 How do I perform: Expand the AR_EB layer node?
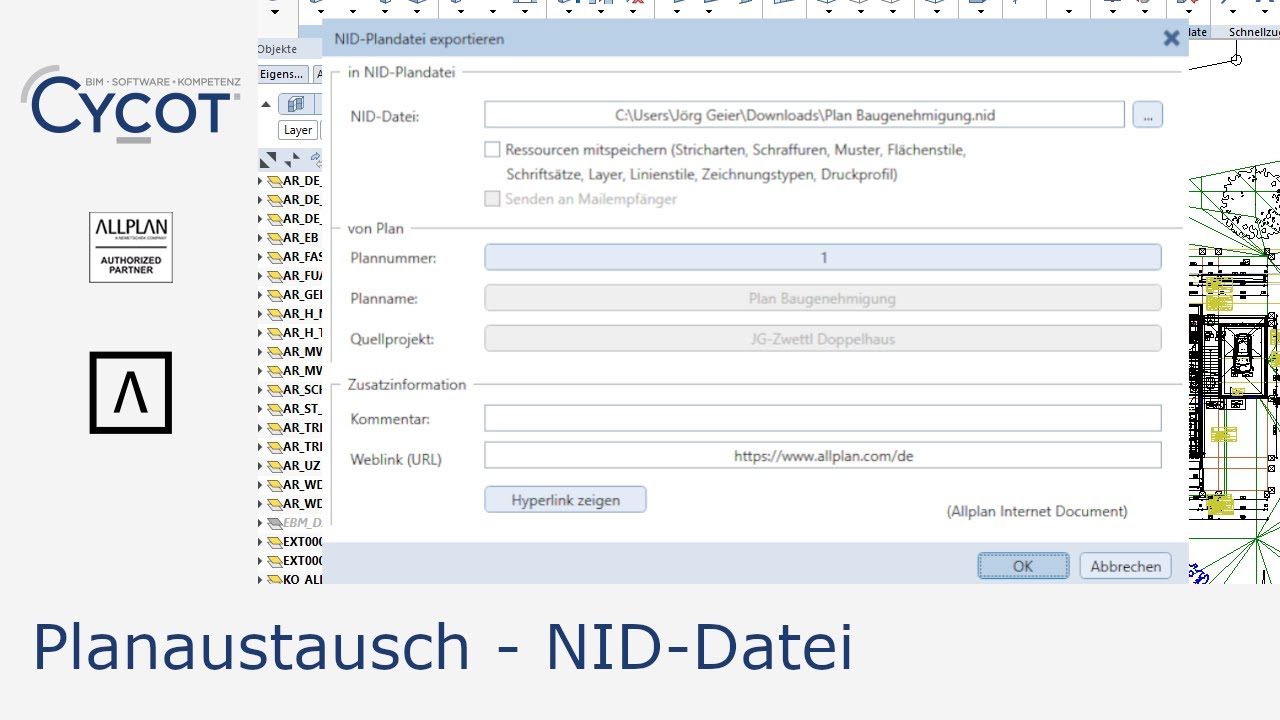click(x=261, y=238)
